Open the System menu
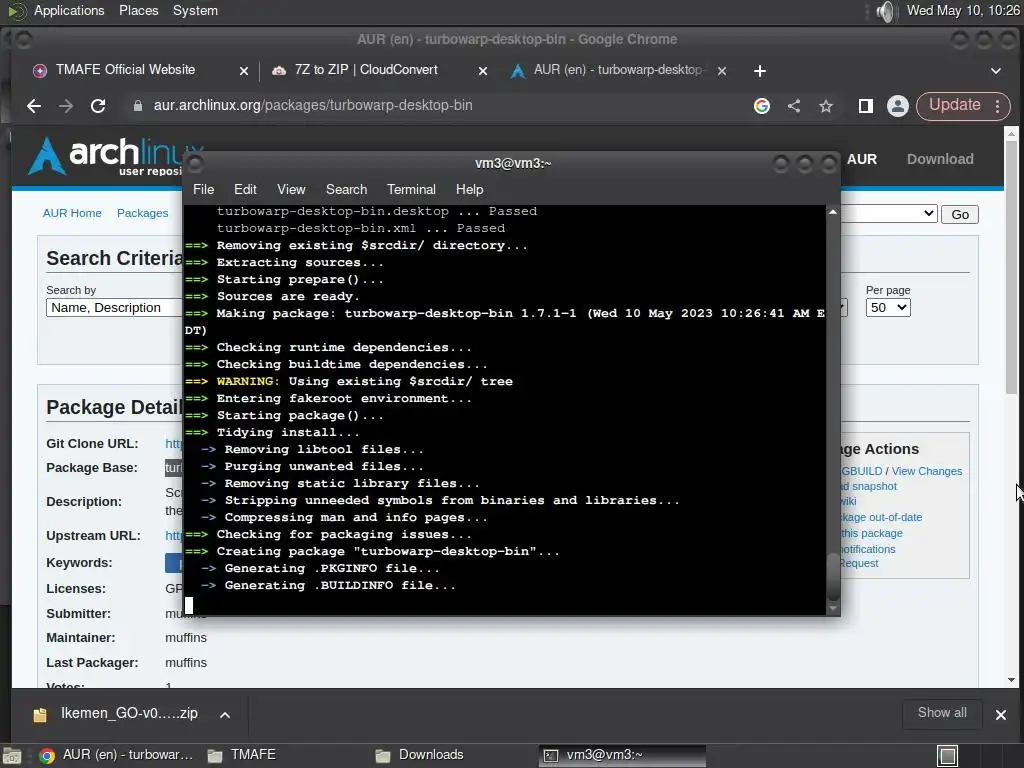The height and width of the screenshot is (768, 1024). (x=195, y=11)
